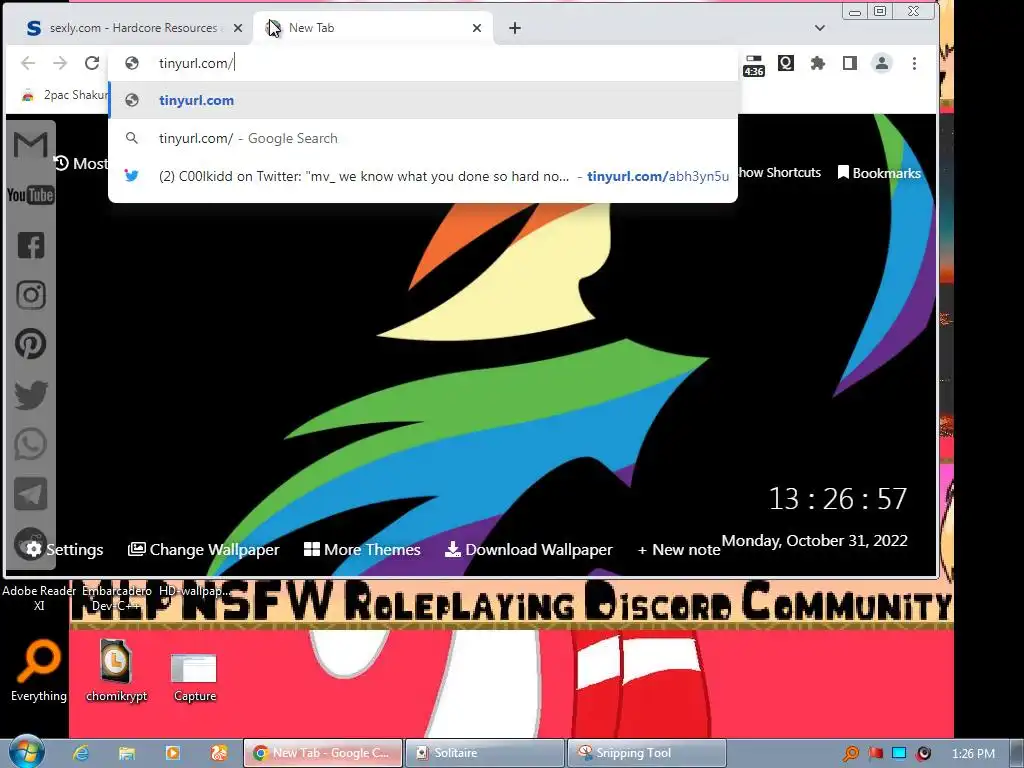Open Instagram shortcut in sidebar

point(31,295)
